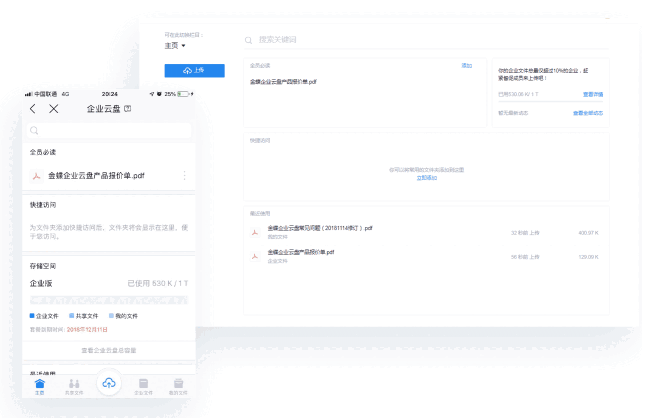Open the 金蝶企业云盘产品报价单.pdf file on mobile
This screenshot has height=418, width=650.
click(96, 175)
